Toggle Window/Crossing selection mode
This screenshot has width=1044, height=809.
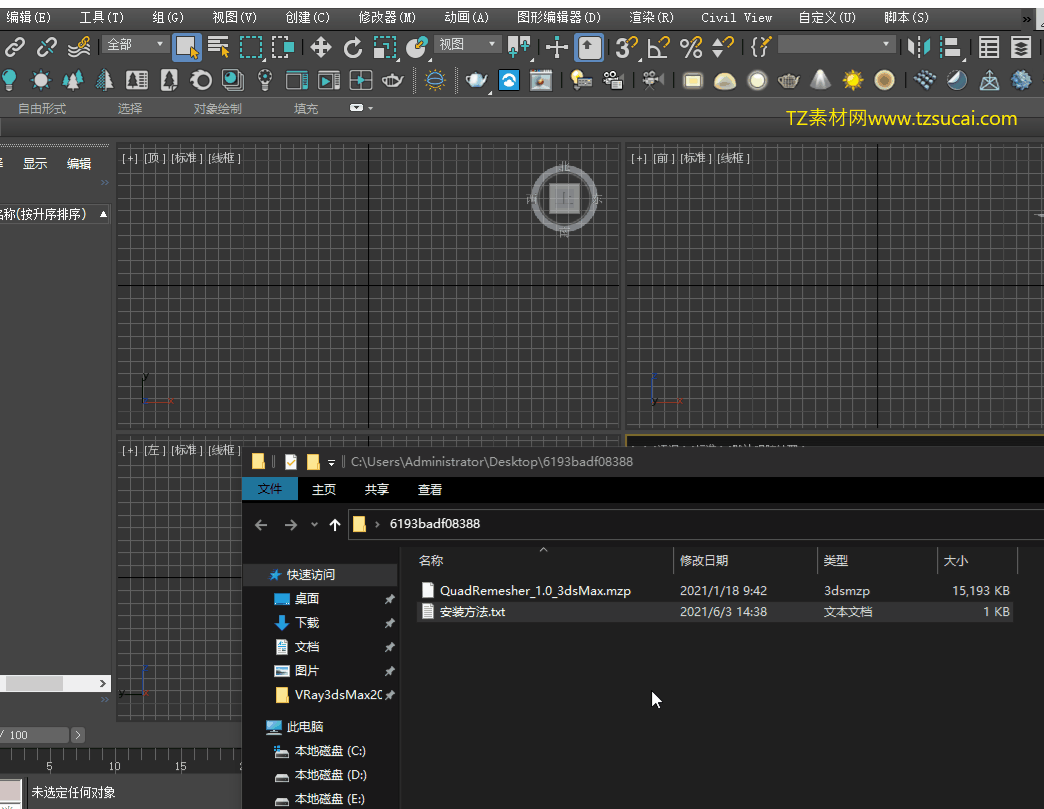pyautogui.click(x=283, y=47)
